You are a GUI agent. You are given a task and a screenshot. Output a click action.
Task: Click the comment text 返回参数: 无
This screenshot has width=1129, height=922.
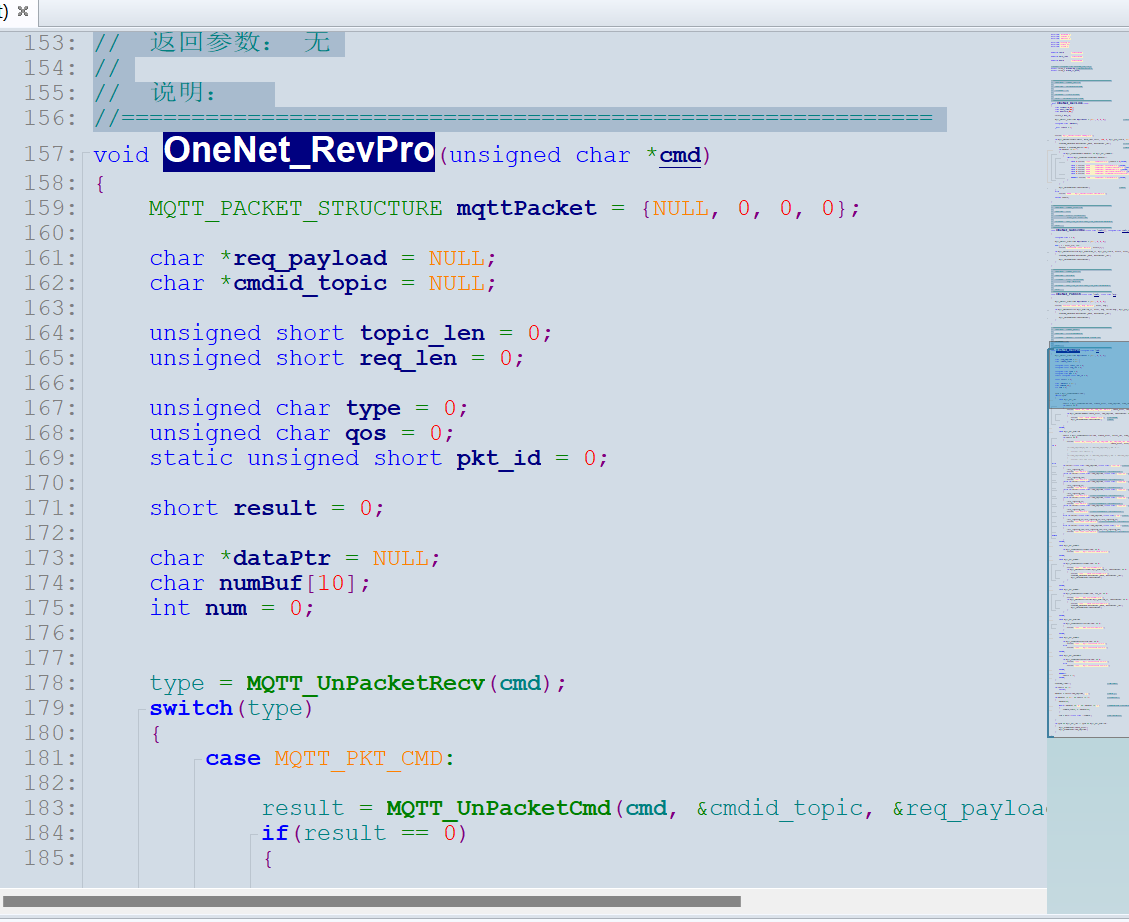[240, 42]
